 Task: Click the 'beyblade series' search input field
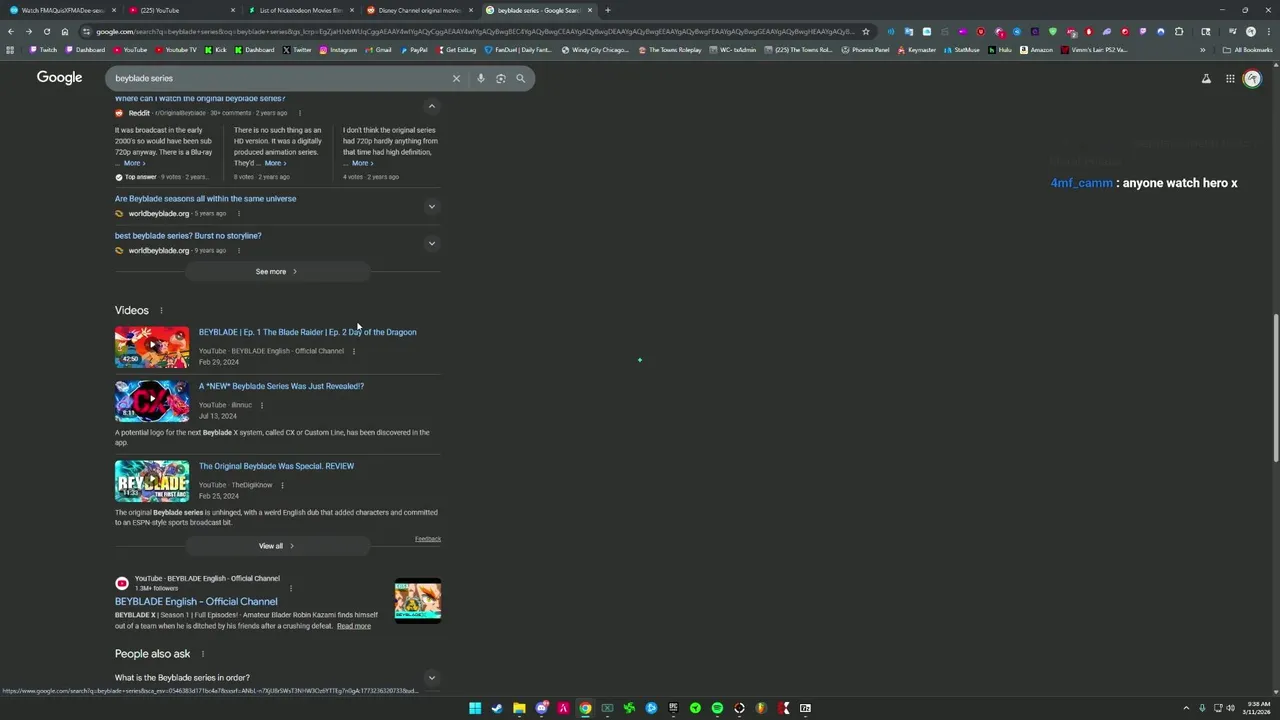(x=278, y=78)
